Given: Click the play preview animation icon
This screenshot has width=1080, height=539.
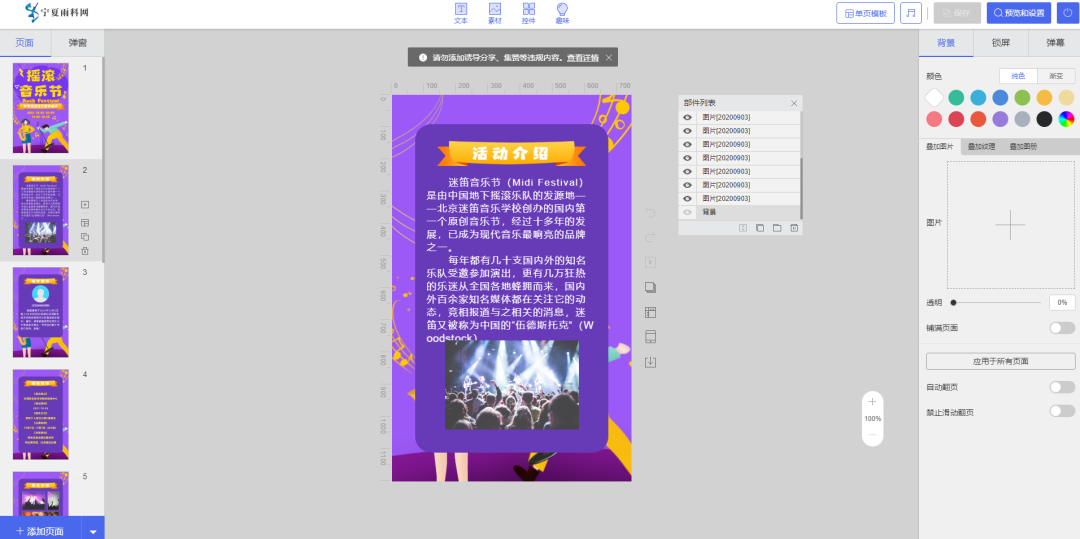Looking at the screenshot, I should point(650,262).
